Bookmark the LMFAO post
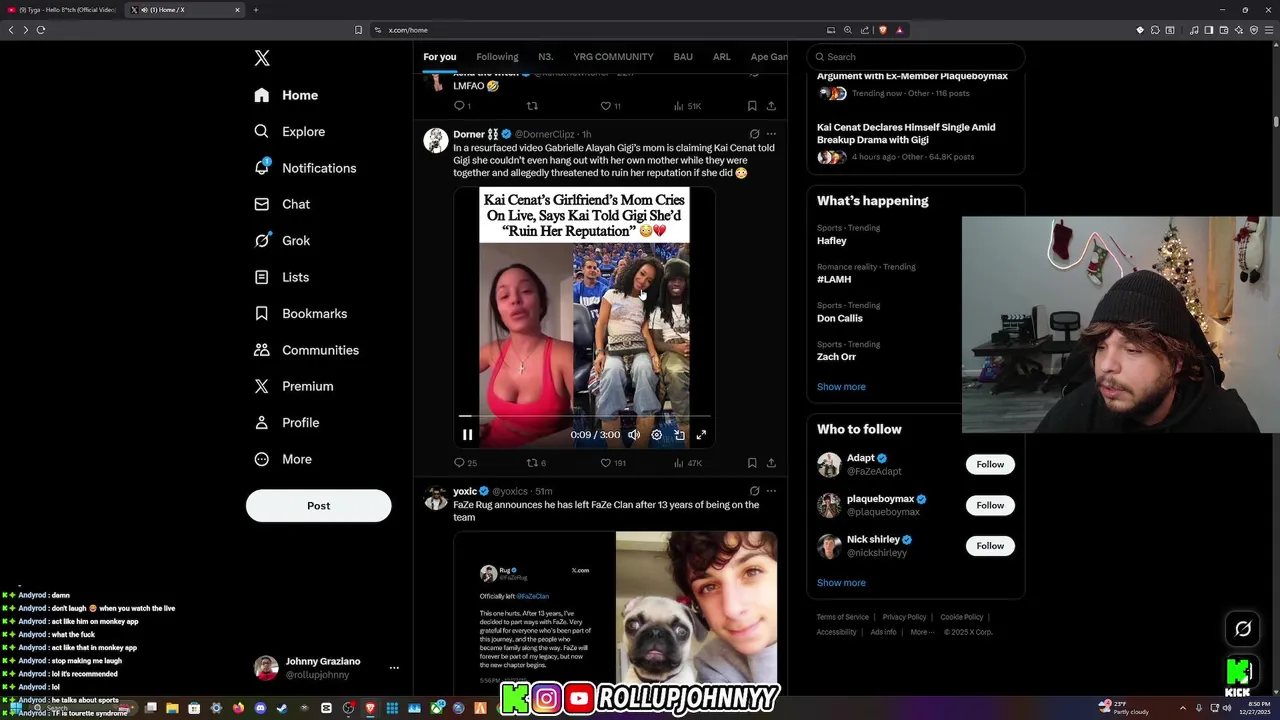1280x720 pixels. point(752,106)
